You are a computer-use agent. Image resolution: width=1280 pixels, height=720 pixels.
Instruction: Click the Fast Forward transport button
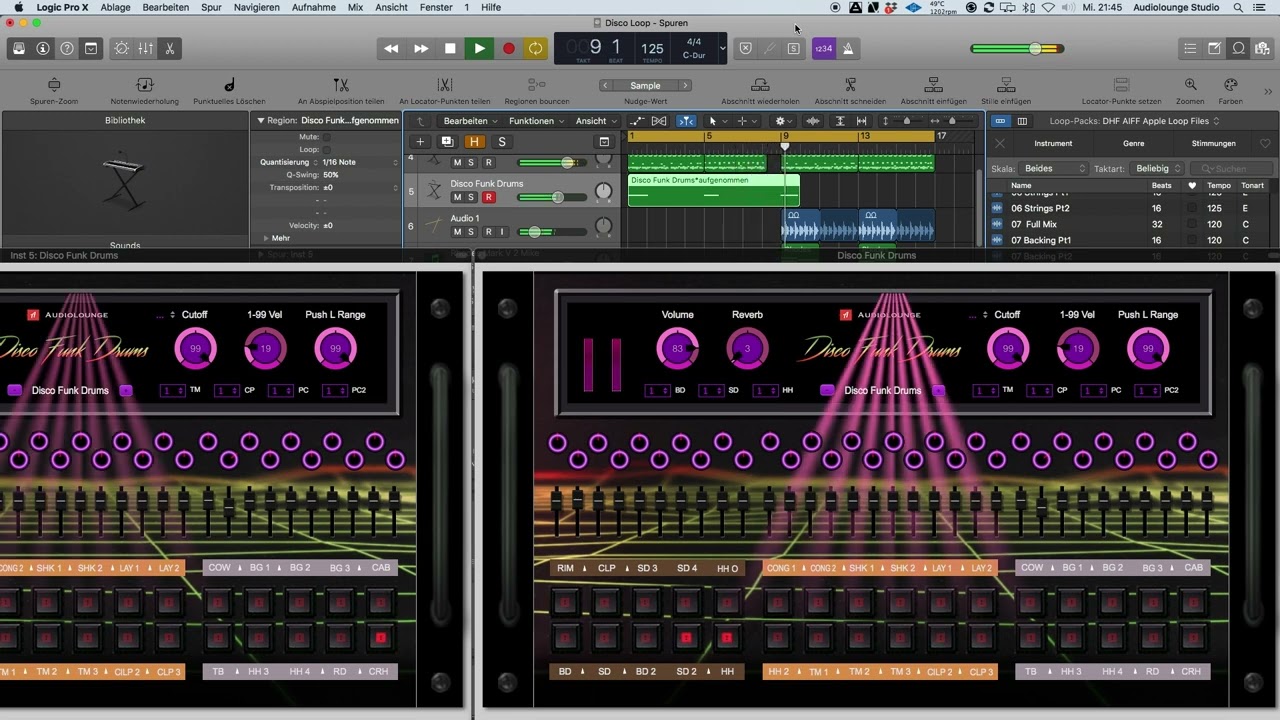point(421,48)
